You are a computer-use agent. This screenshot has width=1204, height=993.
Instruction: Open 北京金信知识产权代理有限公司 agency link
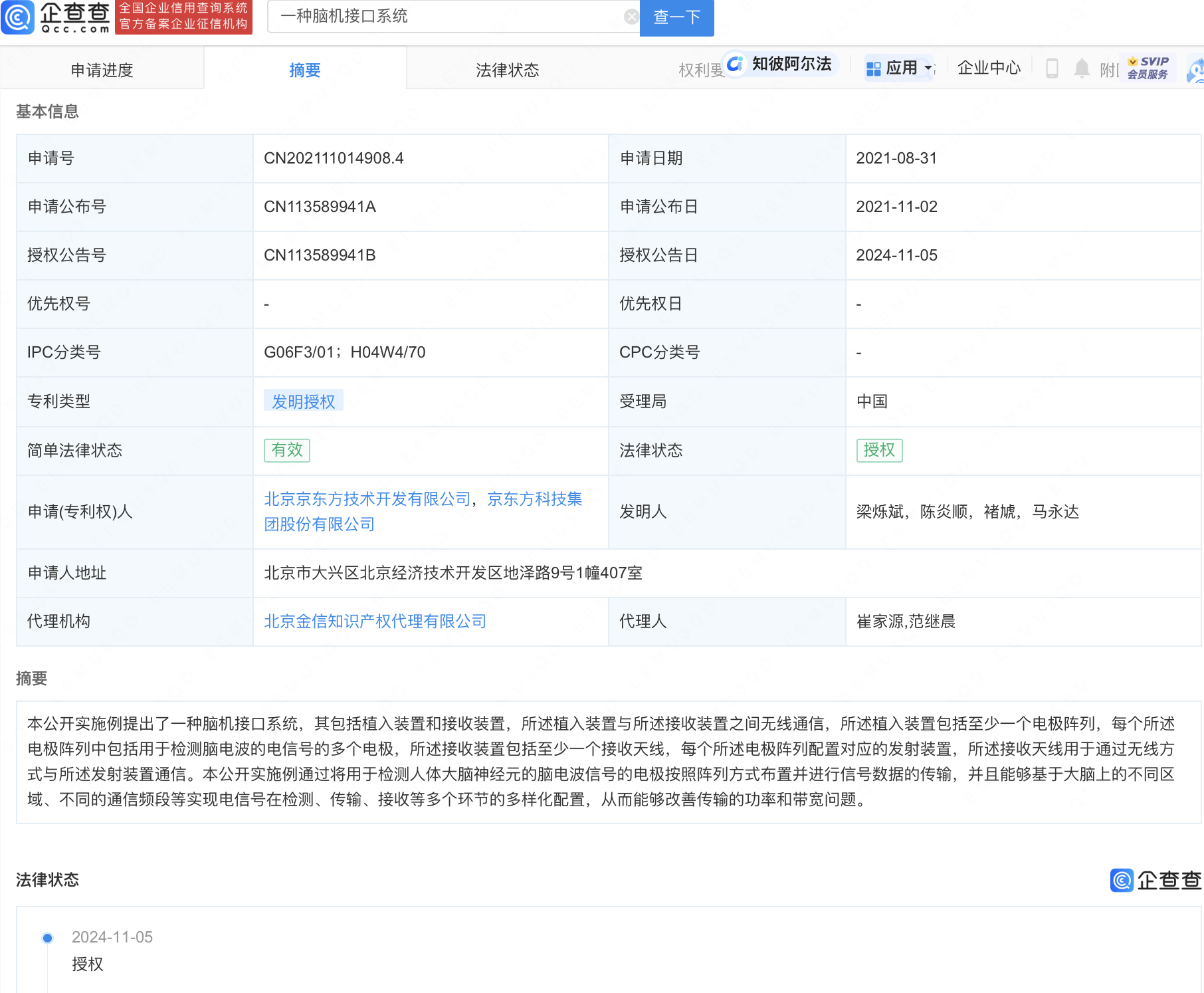coord(375,621)
